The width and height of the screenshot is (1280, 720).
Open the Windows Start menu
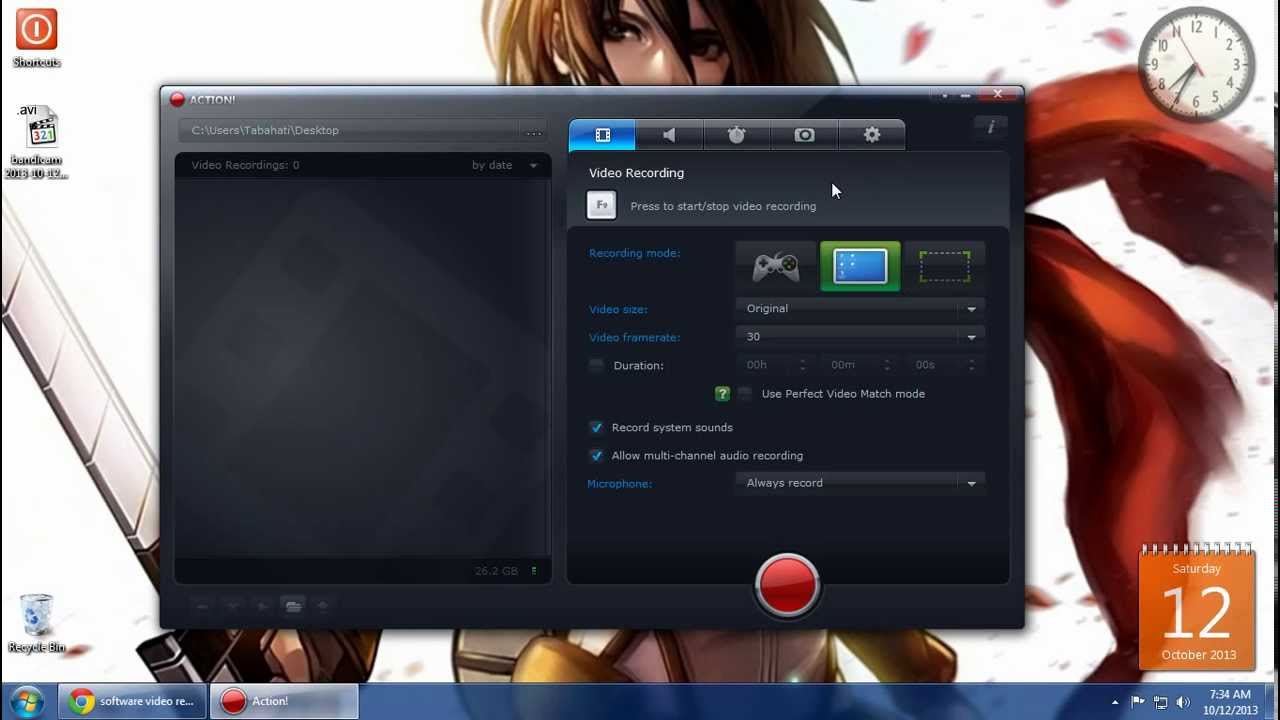click(27, 701)
